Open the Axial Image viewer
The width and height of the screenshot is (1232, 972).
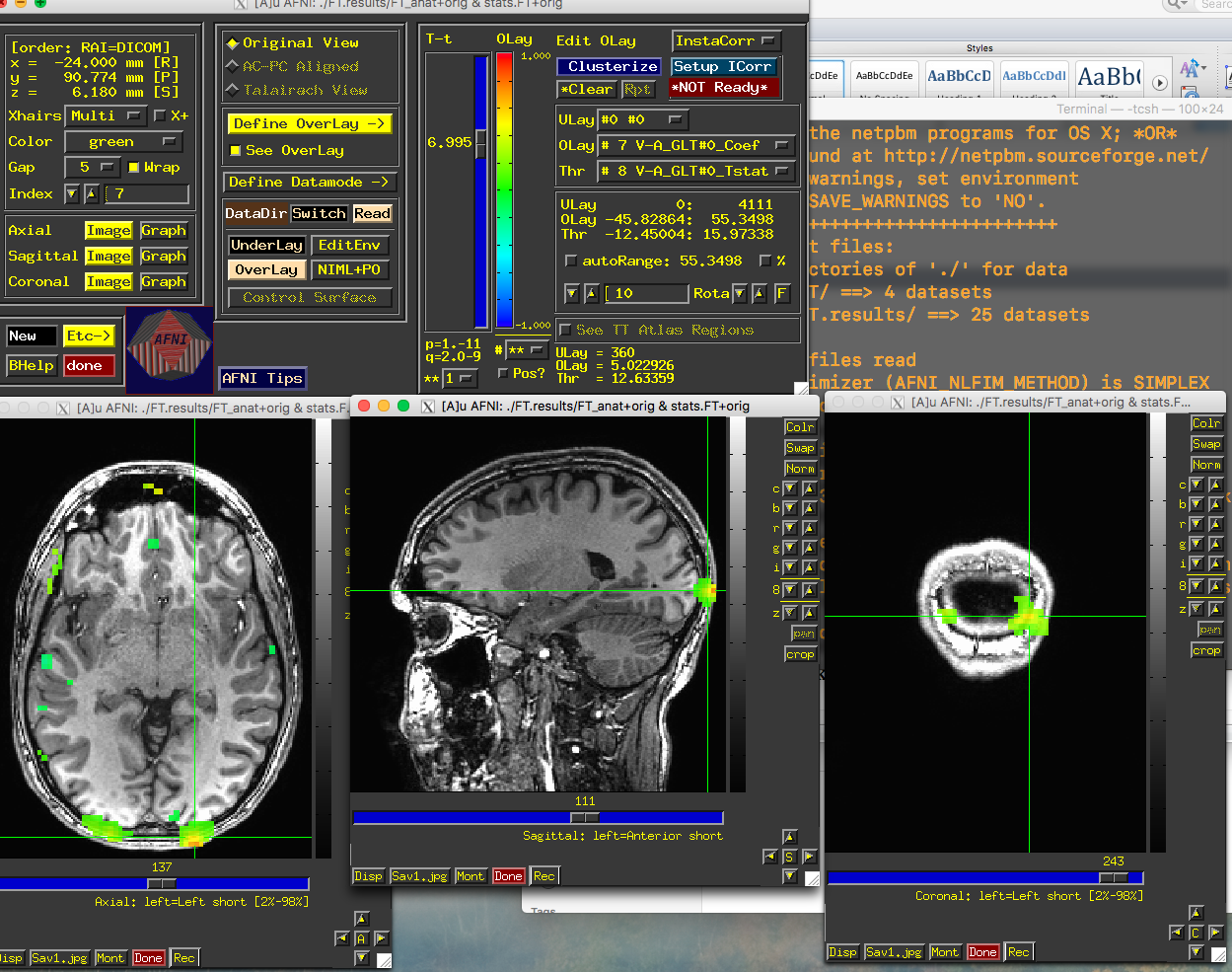[x=109, y=230]
